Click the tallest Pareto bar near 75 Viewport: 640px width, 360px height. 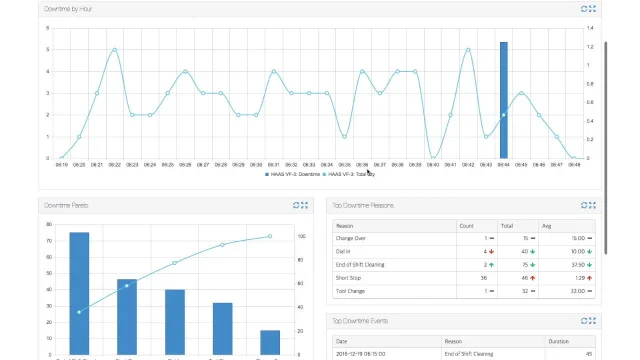(x=79, y=293)
